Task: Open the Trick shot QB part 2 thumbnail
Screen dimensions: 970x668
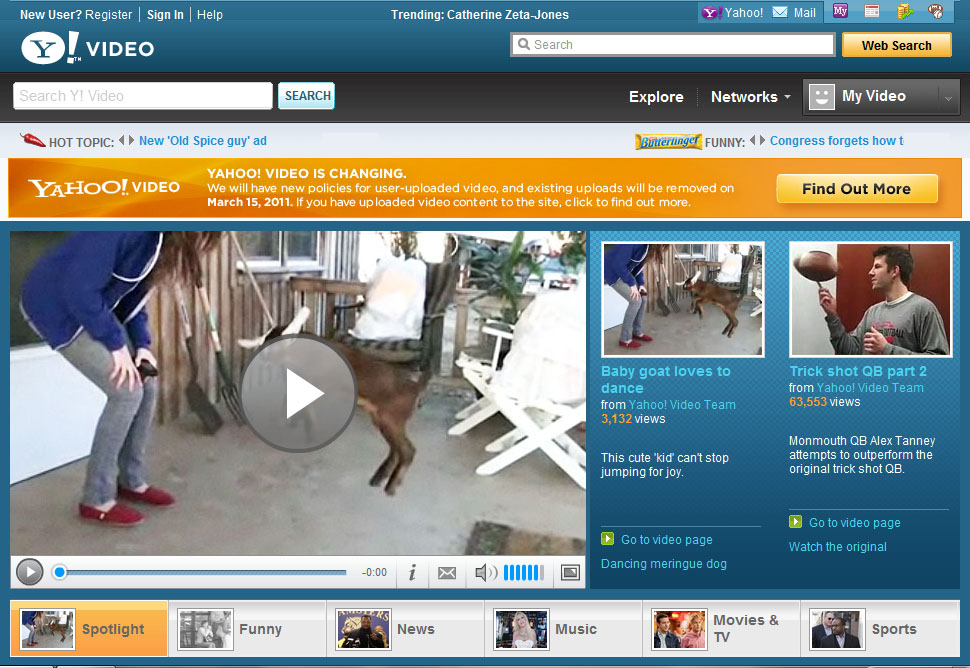Action: pyautogui.click(x=870, y=299)
